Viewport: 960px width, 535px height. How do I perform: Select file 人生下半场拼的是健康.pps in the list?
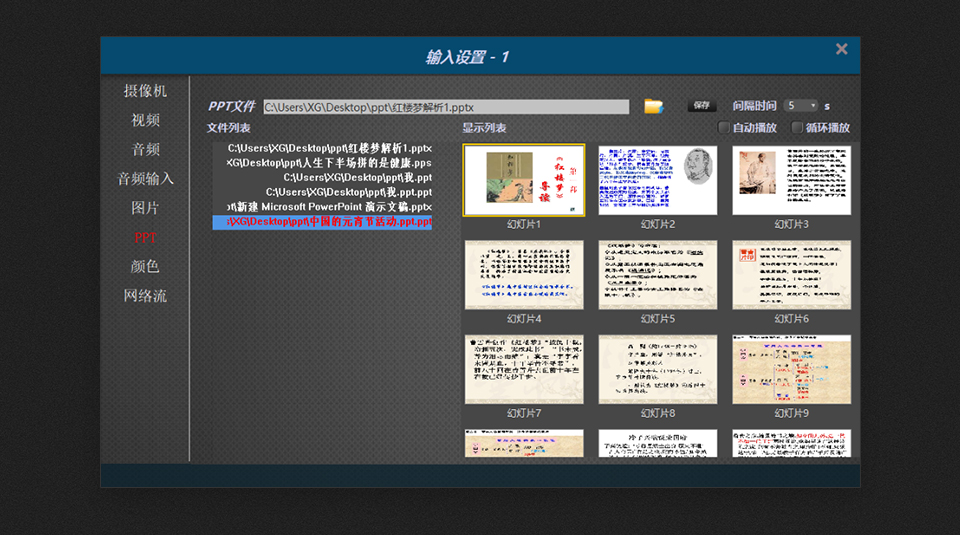click(x=323, y=163)
